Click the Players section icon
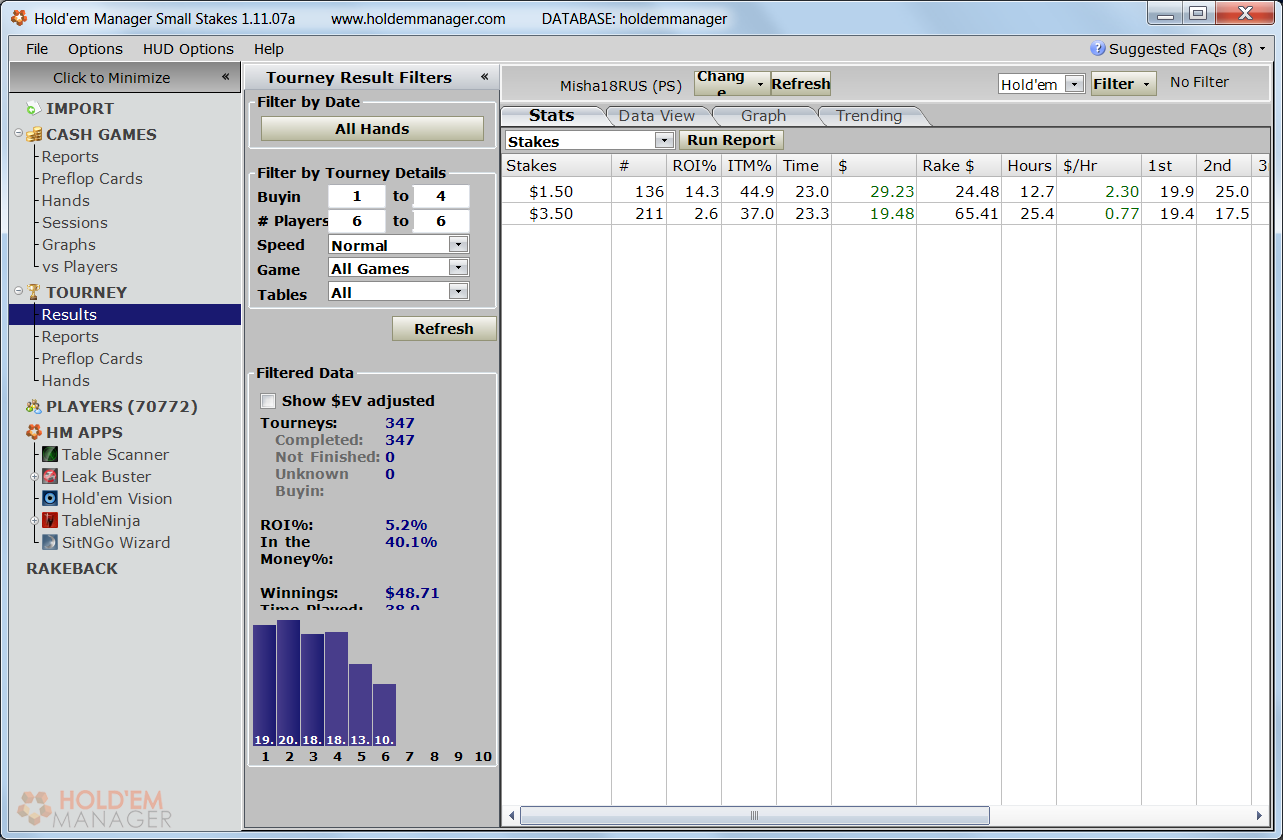 [34, 407]
